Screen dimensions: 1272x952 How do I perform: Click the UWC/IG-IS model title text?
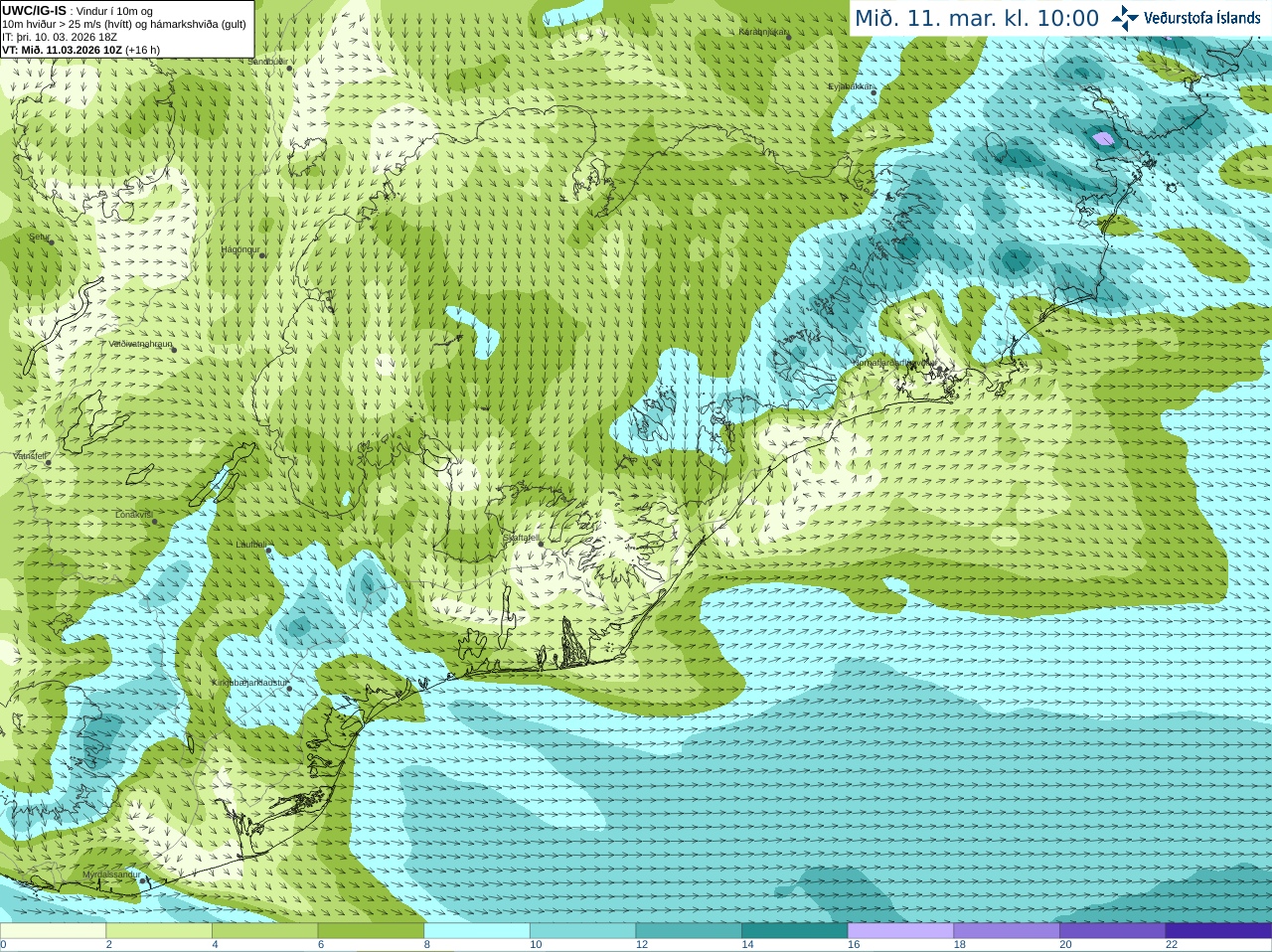point(34,11)
